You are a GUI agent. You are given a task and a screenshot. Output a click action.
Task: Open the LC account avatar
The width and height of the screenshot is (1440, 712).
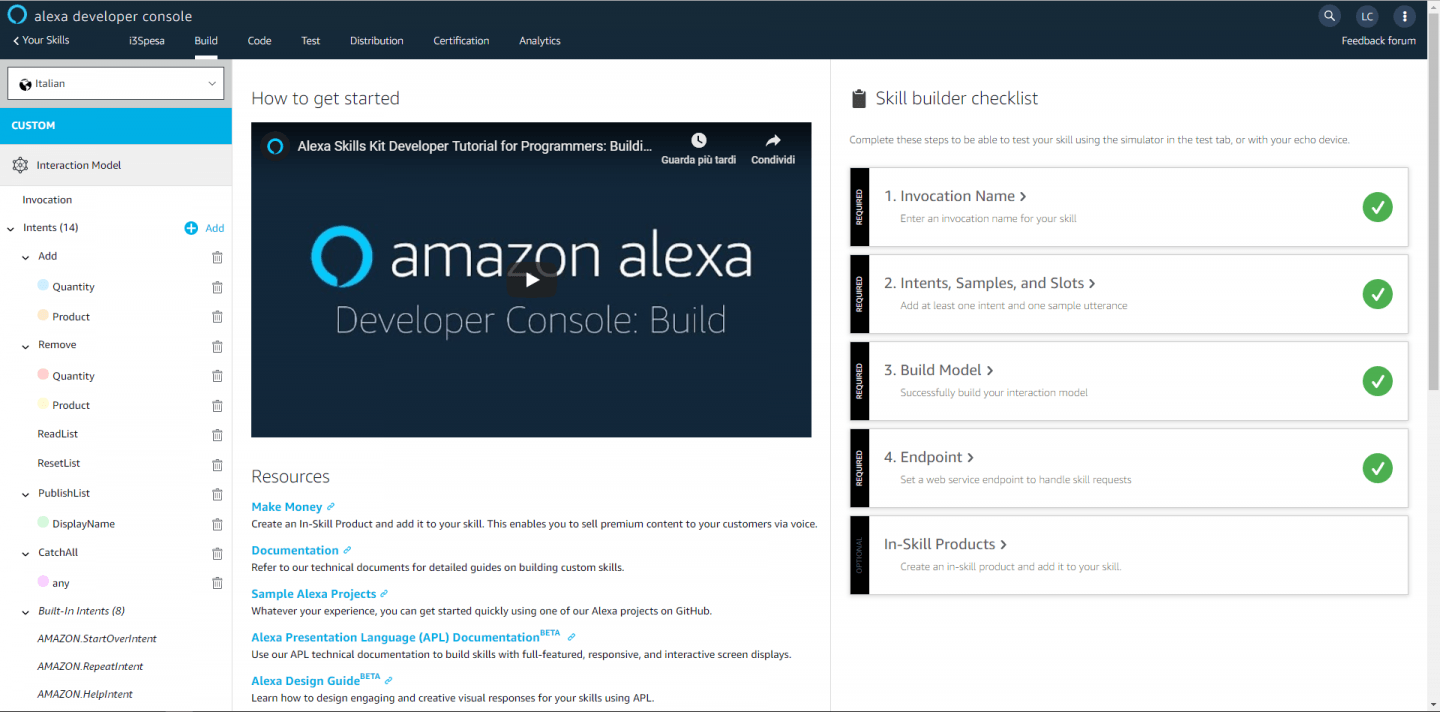tap(1367, 16)
